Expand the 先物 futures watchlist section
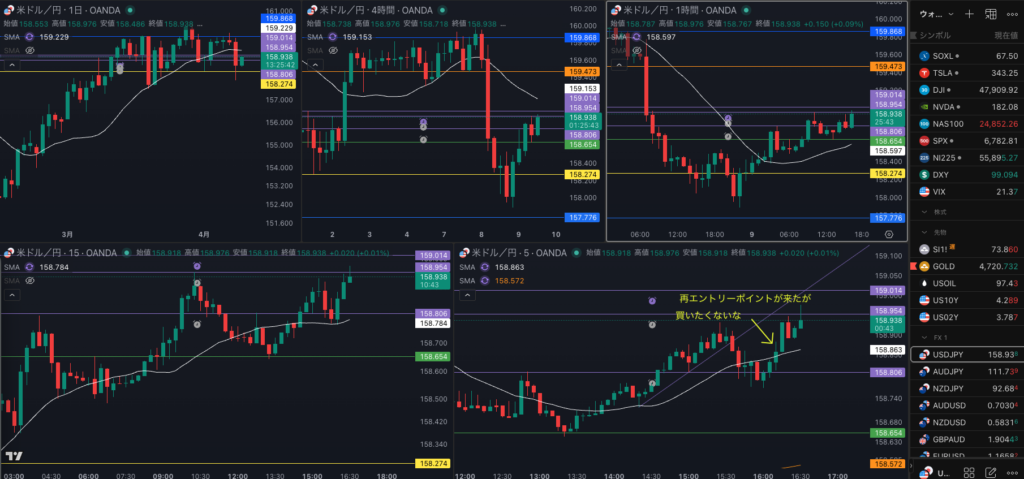The image size is (1024, 479). tap(924, 232)
